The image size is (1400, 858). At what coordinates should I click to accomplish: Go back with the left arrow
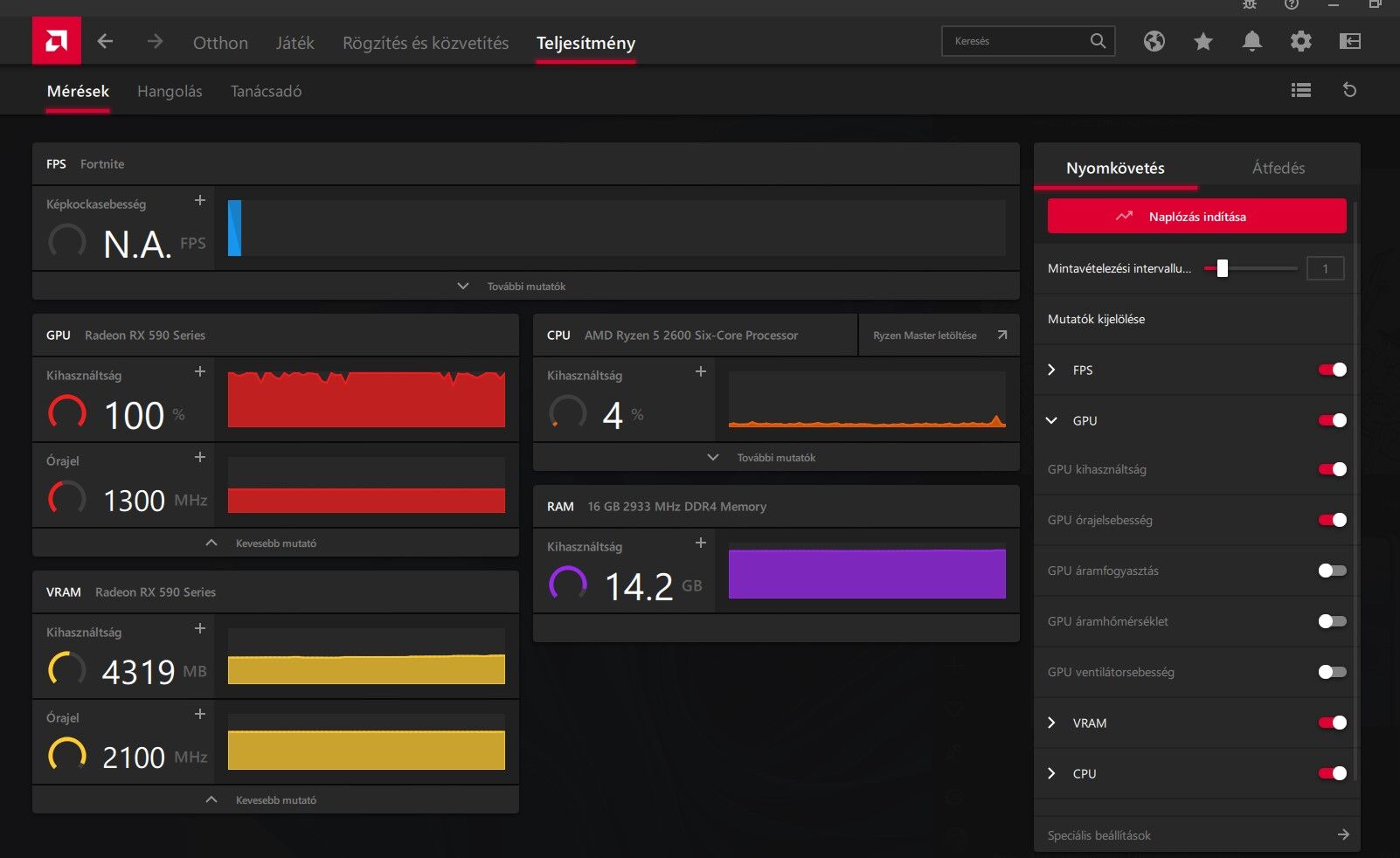click(x=105, y=41)
